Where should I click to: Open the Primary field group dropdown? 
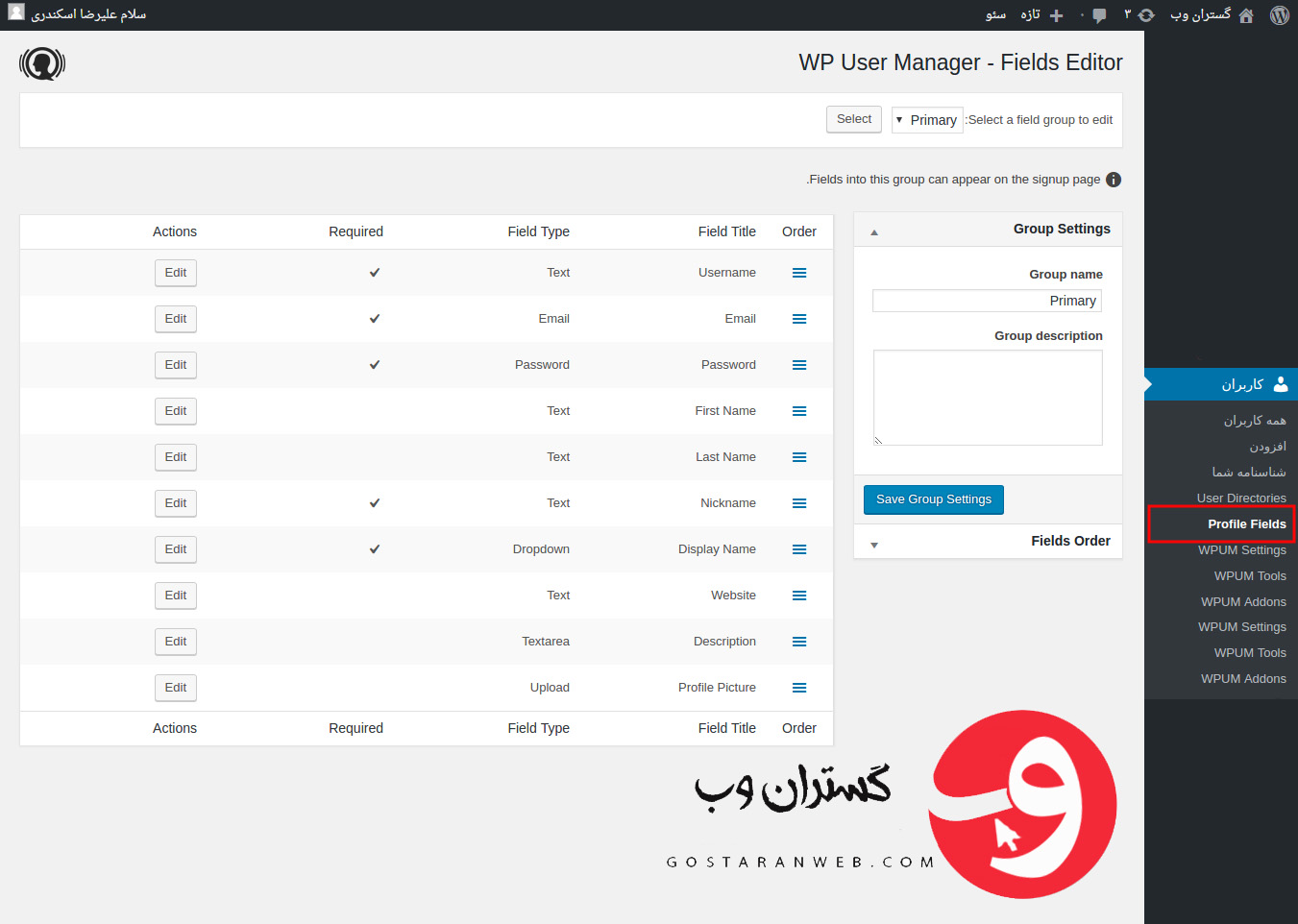[x=927, y=120]
